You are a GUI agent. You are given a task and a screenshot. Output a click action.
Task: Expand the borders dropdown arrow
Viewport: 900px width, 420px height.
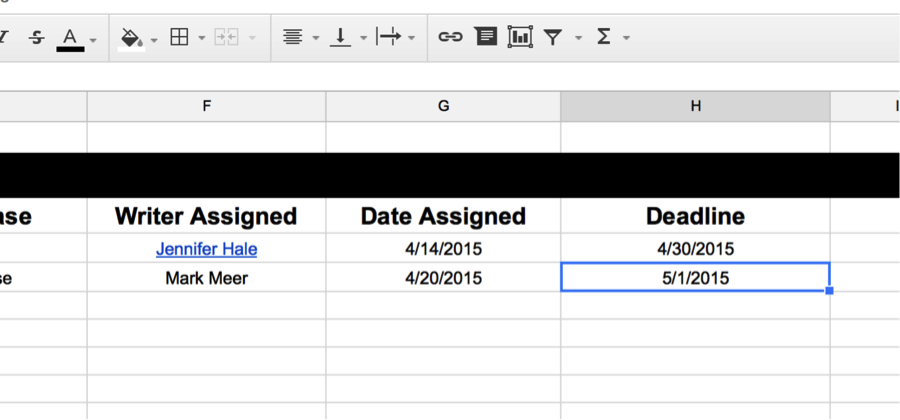pos(201,39)
